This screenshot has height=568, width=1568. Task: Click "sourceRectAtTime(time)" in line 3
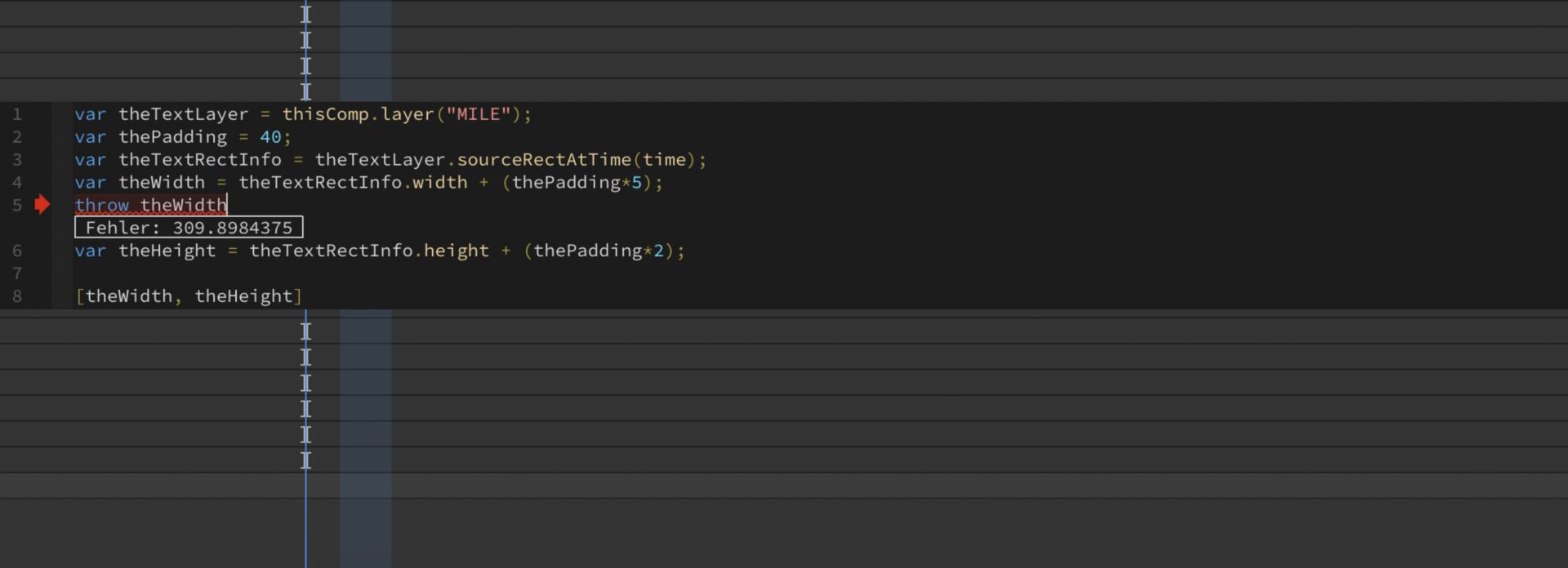click(576, 160)
